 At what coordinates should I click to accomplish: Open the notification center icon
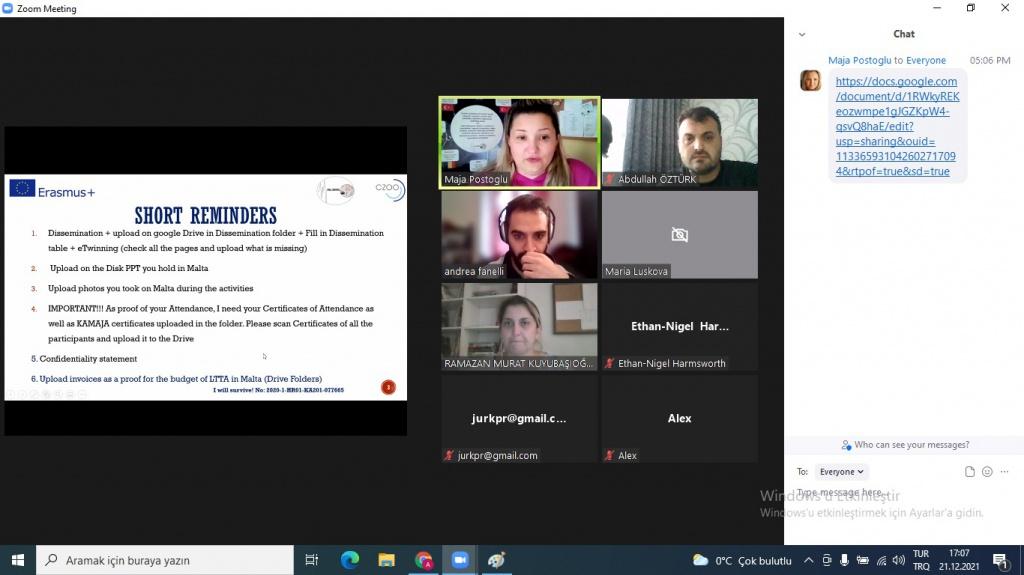[x=1000, y=560]
